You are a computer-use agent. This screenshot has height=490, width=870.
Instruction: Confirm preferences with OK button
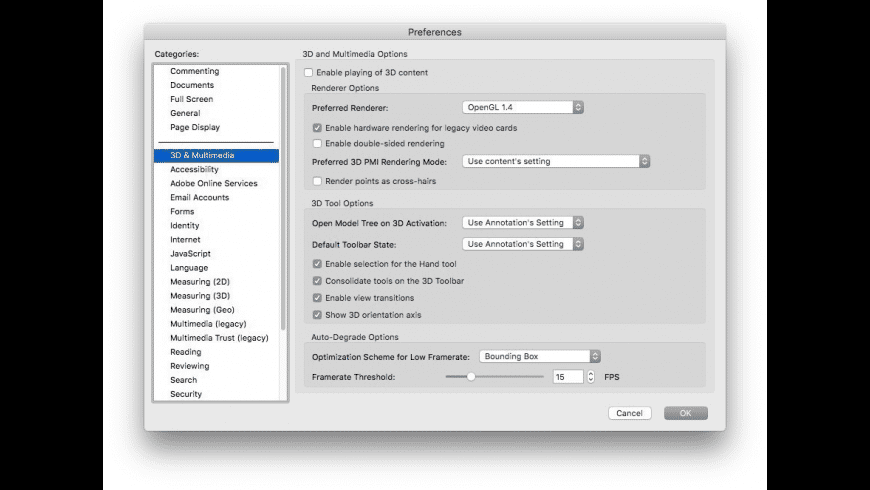686,413
